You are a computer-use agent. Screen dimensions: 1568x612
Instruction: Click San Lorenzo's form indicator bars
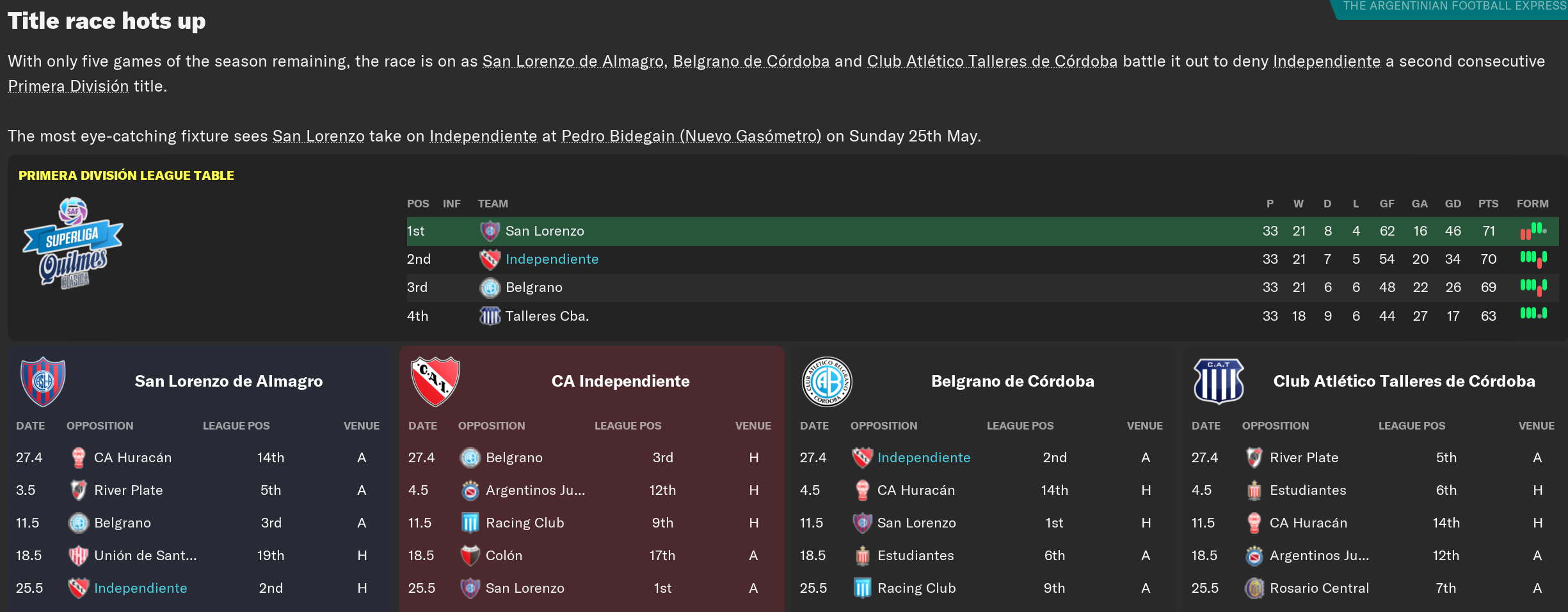pyautogui.click(x=1533, y=231)
